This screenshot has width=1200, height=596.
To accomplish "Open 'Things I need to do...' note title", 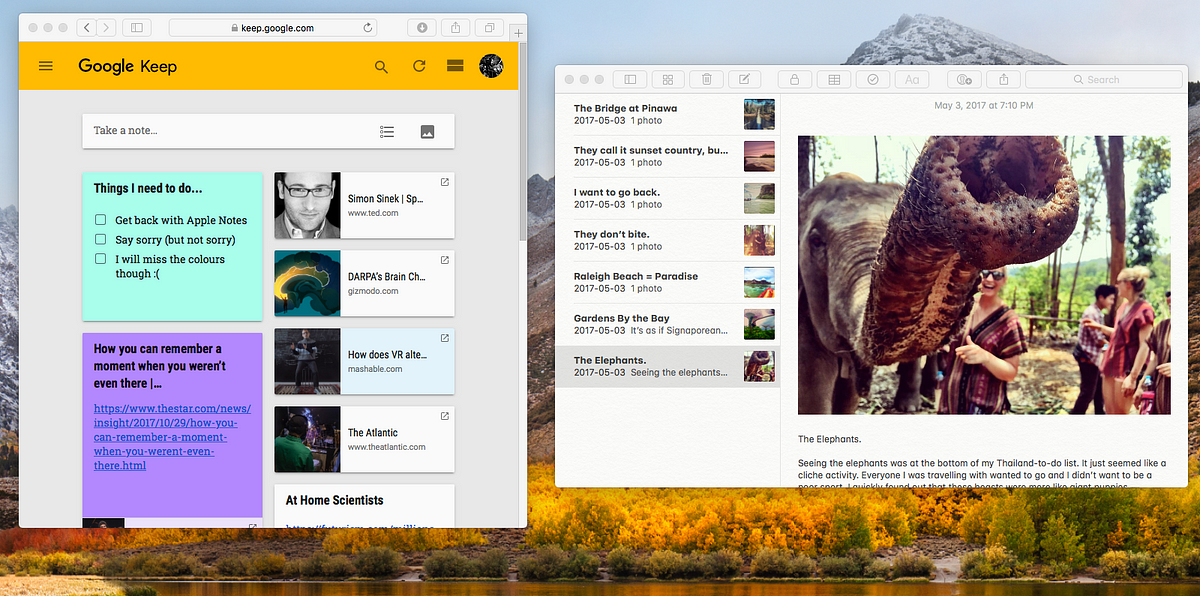I will click(x=148, y=188).
